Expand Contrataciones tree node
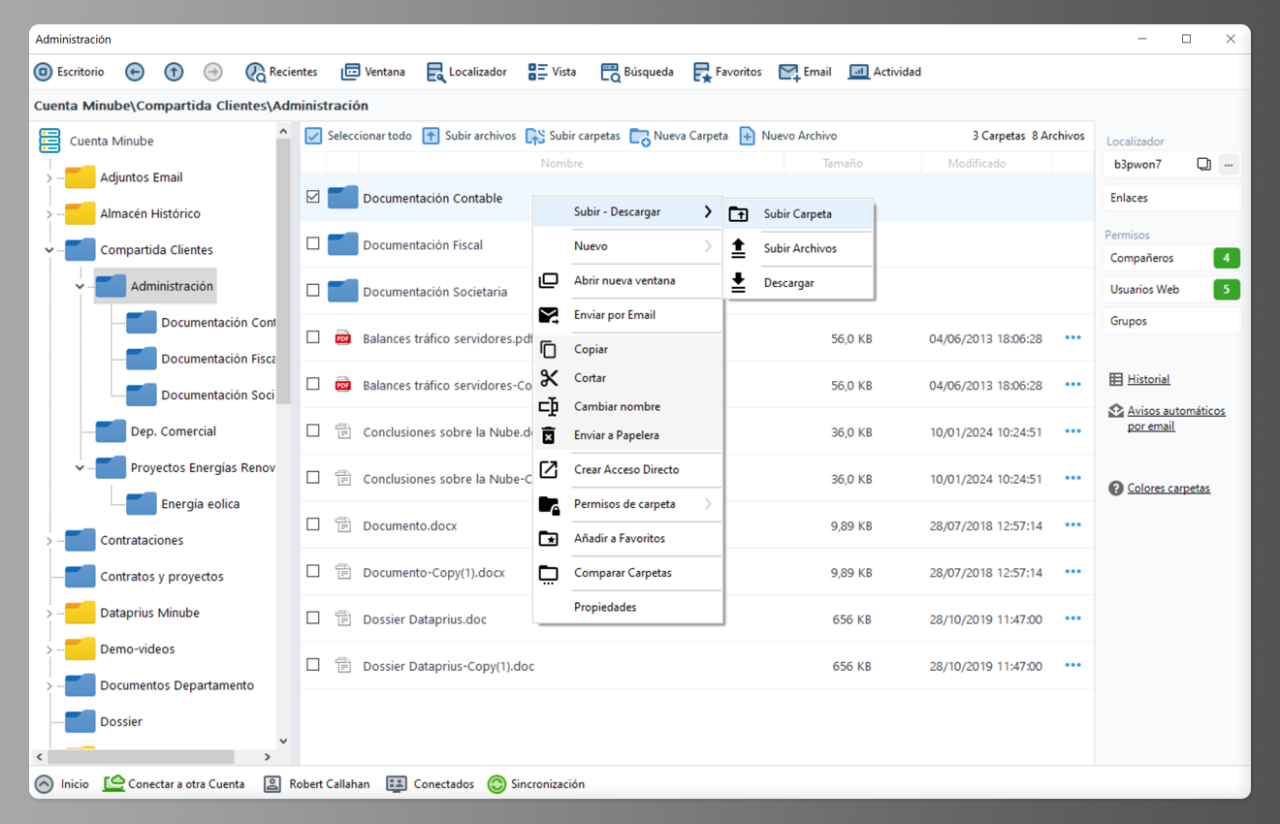The image size is (1280, 824). tap(49, 541)
